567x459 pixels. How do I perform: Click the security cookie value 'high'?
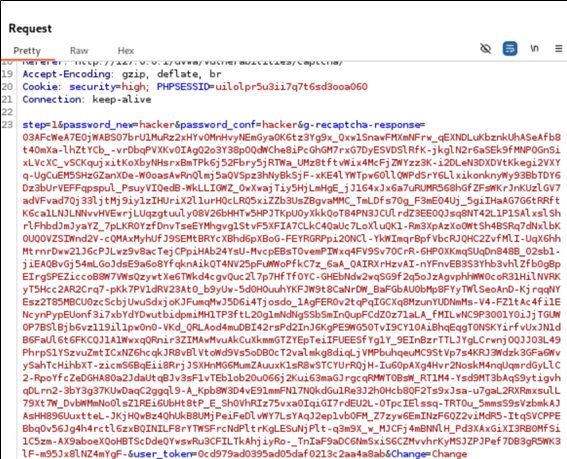133,87
